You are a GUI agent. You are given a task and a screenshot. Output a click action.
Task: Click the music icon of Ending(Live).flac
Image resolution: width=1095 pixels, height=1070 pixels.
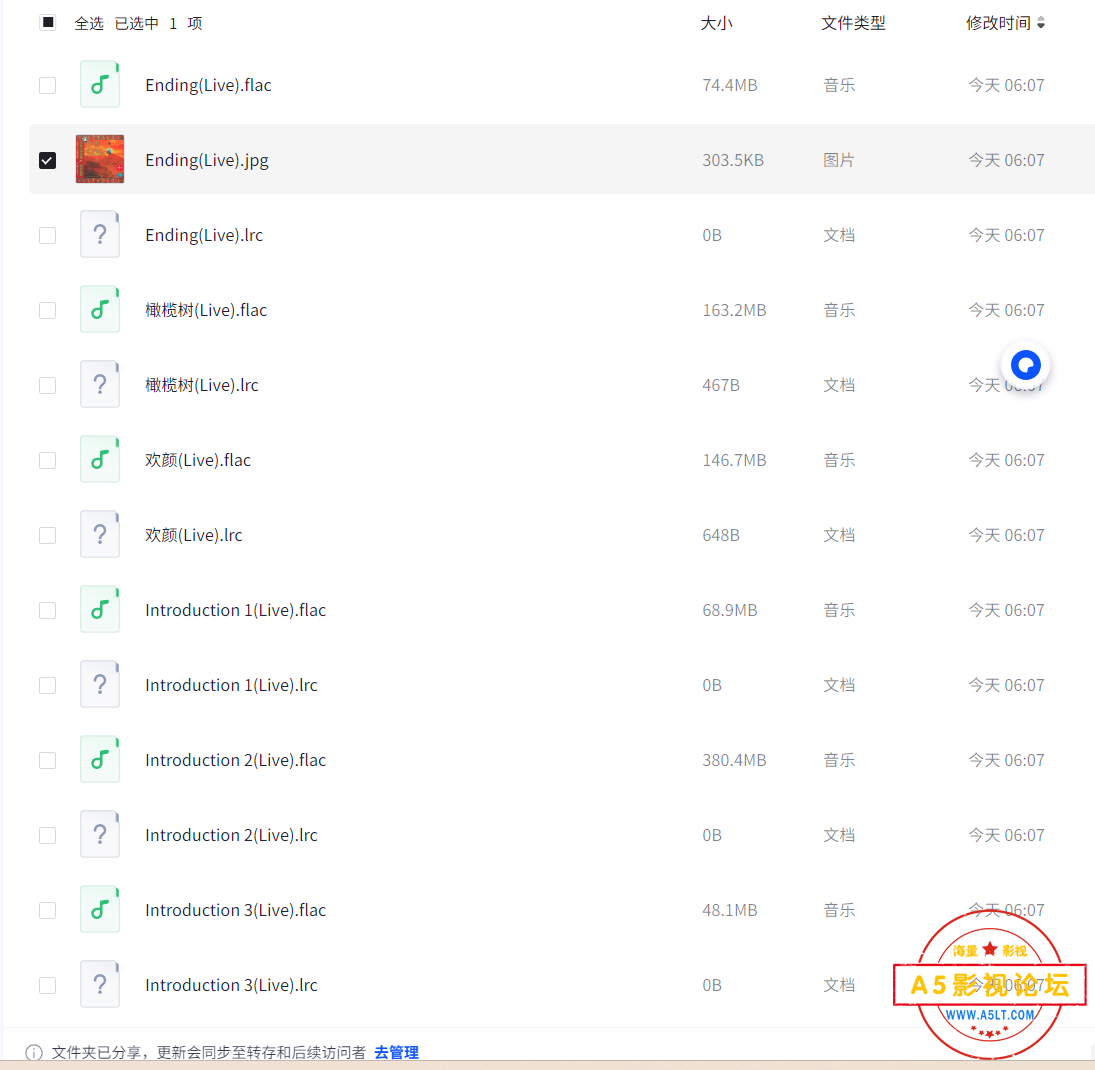[100, 85]
